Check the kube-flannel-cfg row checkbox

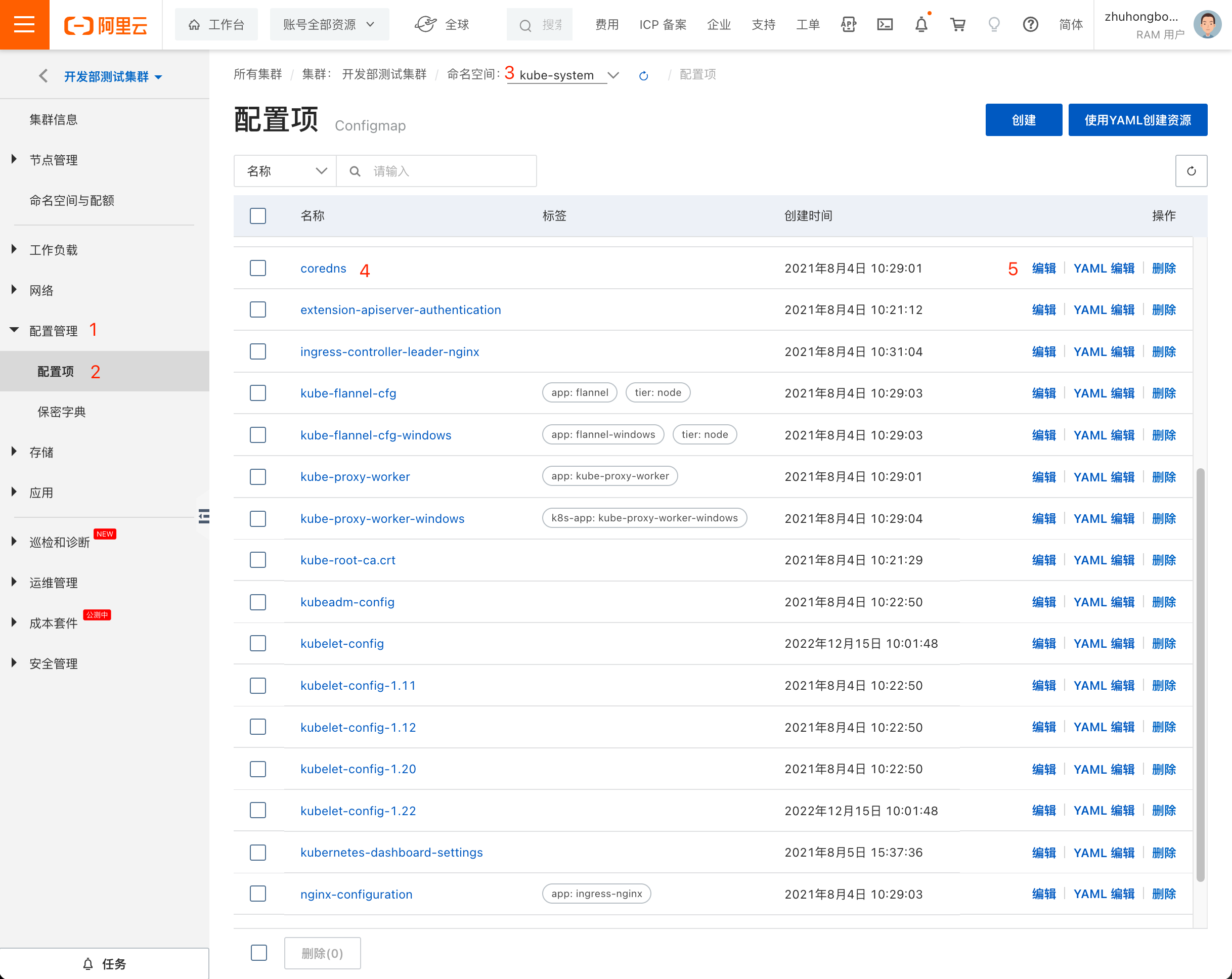pyautogui.click(x=258, y=393)
